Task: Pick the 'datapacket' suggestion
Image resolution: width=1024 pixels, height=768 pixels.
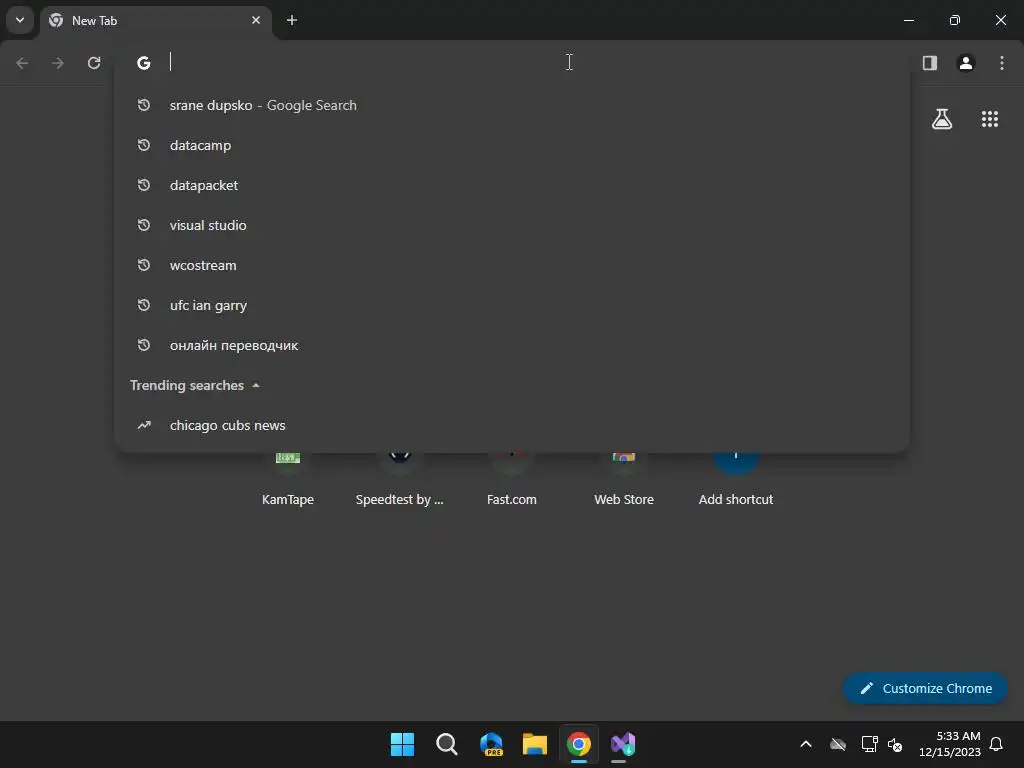Action: [512, 185]
